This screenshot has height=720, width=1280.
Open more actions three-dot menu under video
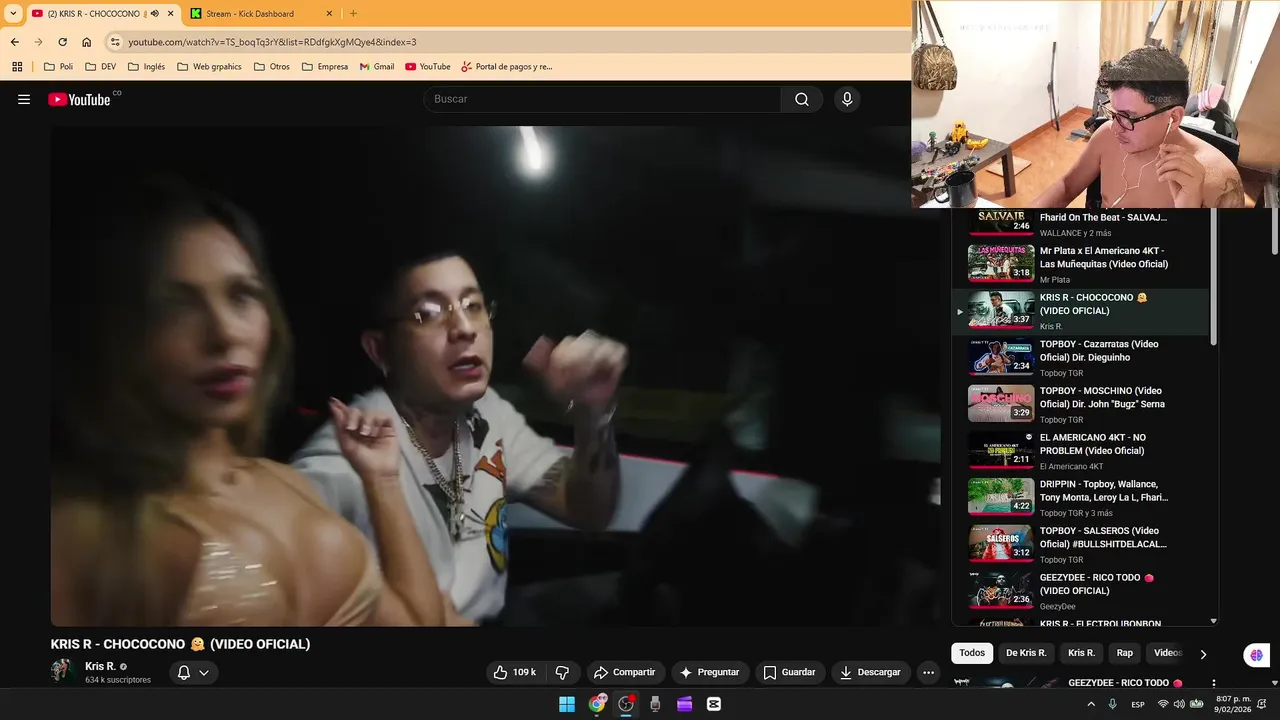click(928, 672)
